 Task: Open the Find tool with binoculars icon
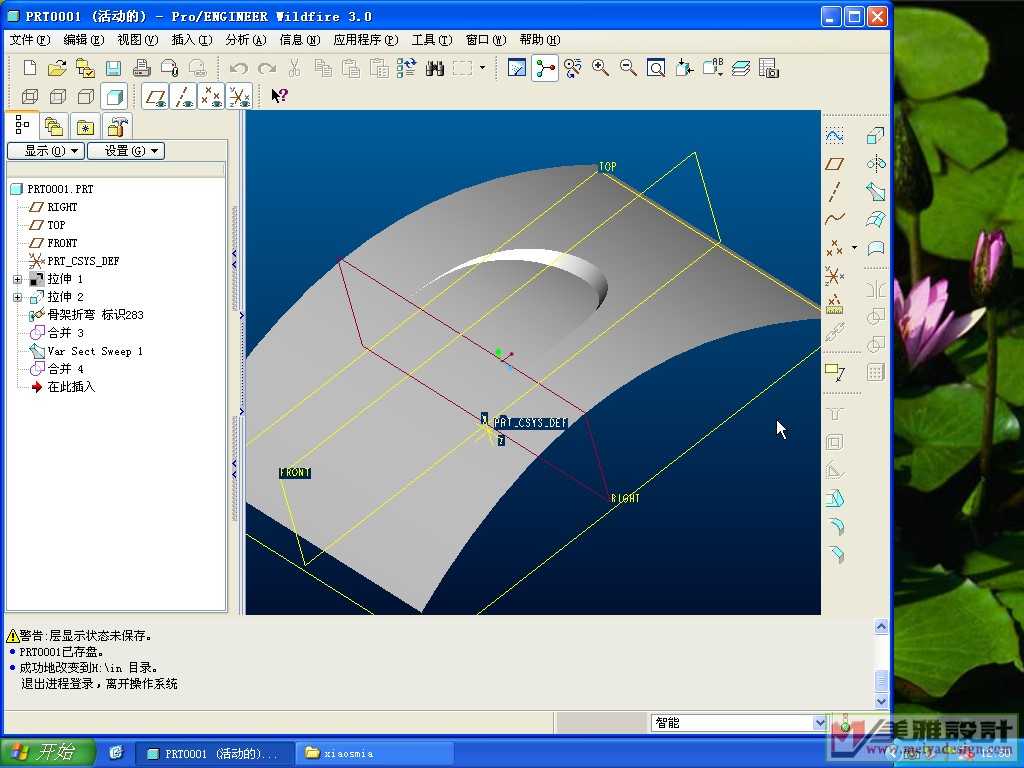tap(434, 68)
